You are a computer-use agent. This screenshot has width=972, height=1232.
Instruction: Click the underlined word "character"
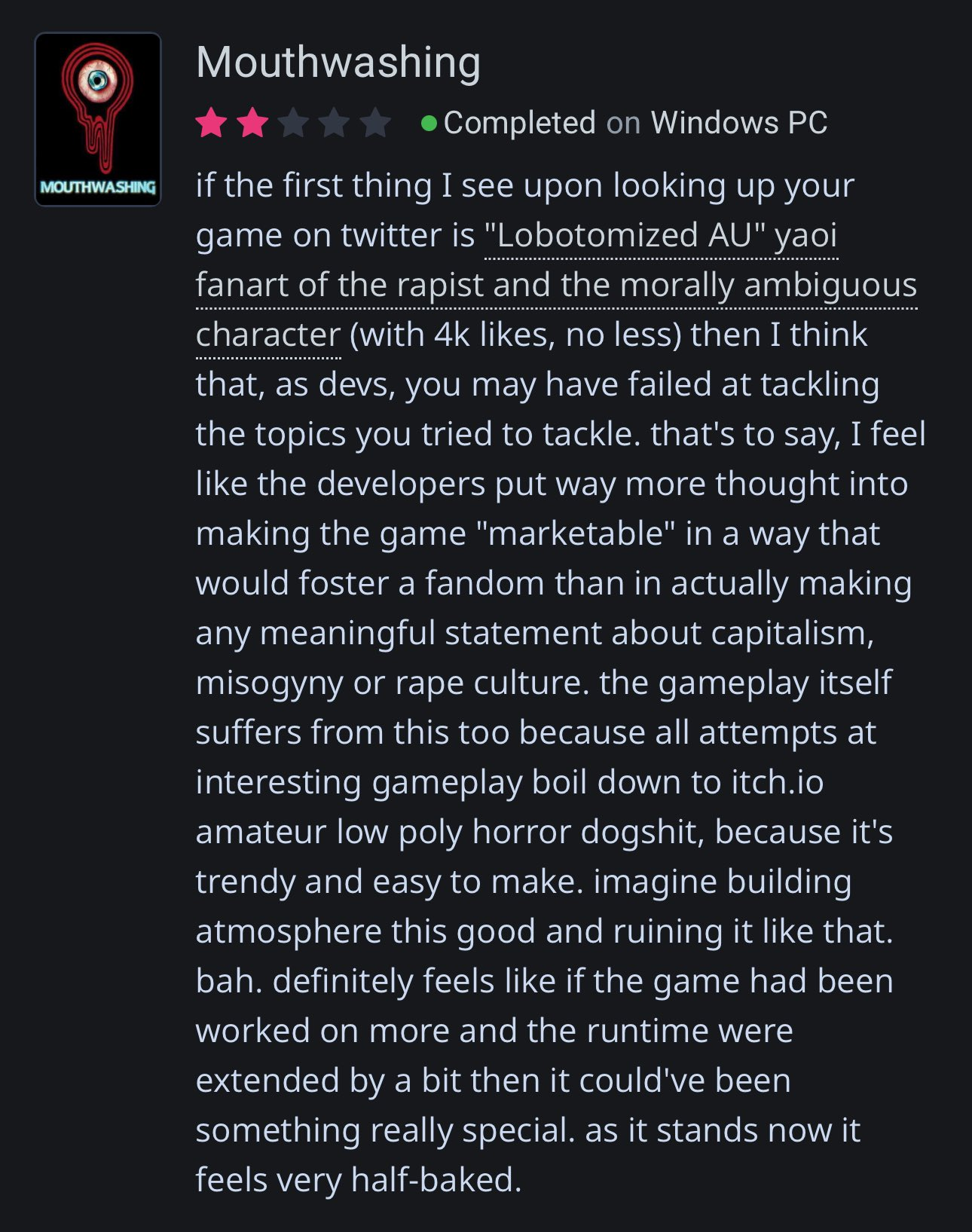(268, 335)
